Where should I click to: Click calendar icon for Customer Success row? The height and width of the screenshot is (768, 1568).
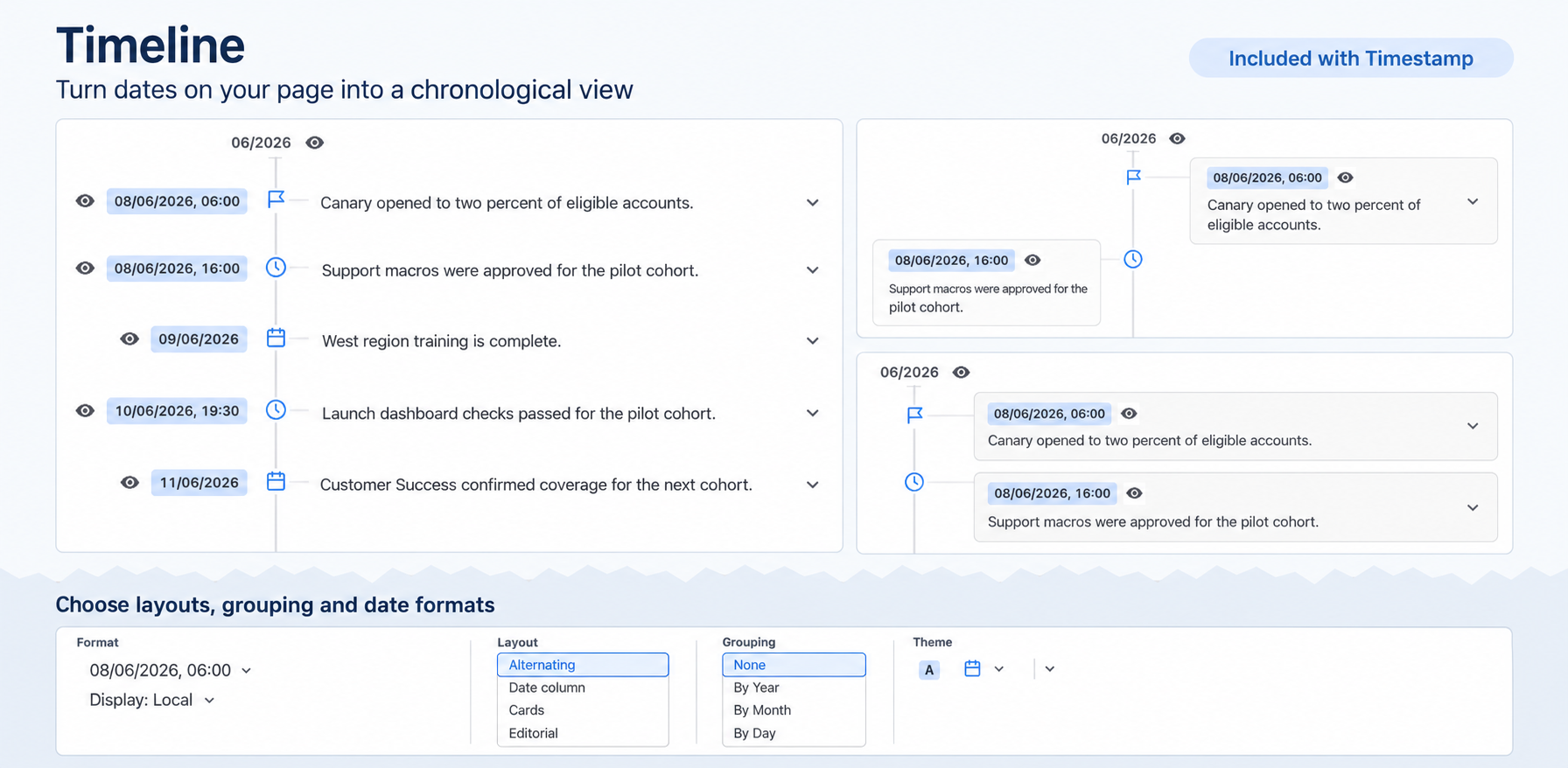[x=276, y=481]
